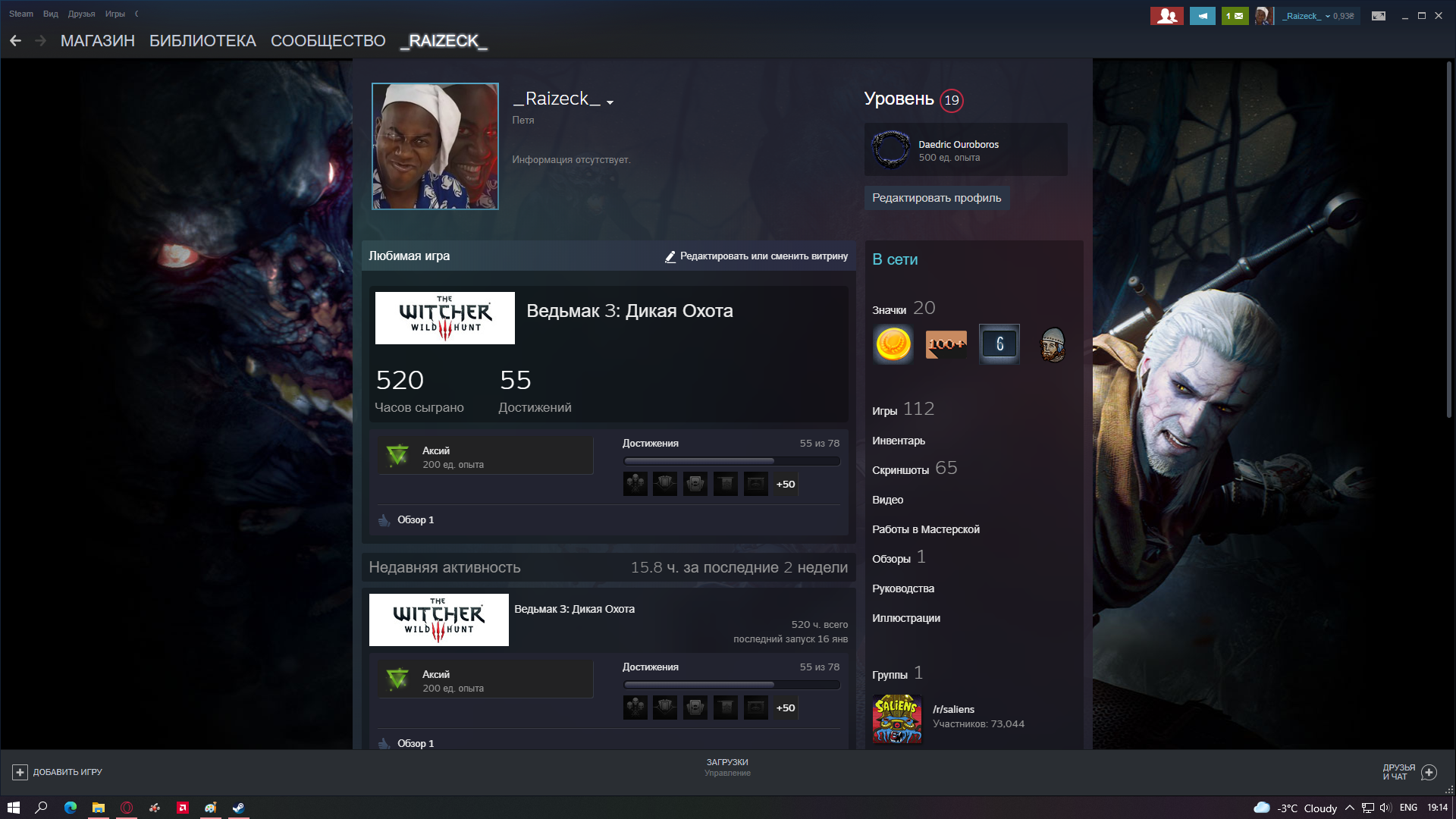The image size is (1456, 819).
Task: Click Аксий badge icon in Любимая игра showcase
Action: click(397, 456)
